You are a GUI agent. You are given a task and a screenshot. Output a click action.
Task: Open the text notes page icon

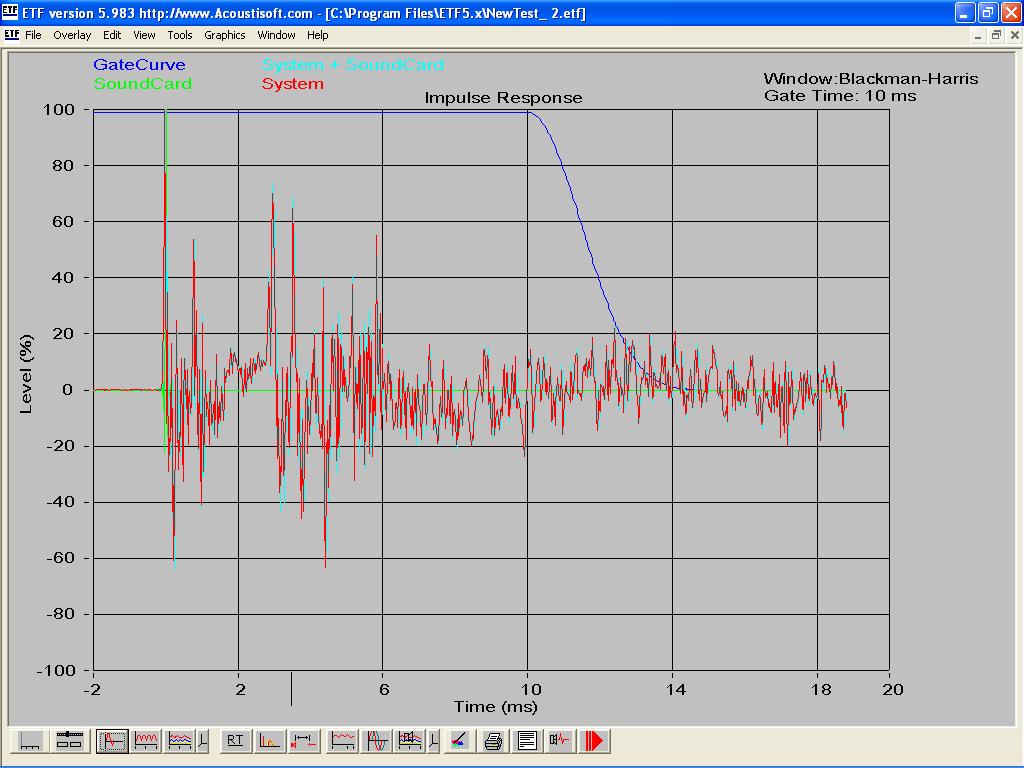pos(527,741)
